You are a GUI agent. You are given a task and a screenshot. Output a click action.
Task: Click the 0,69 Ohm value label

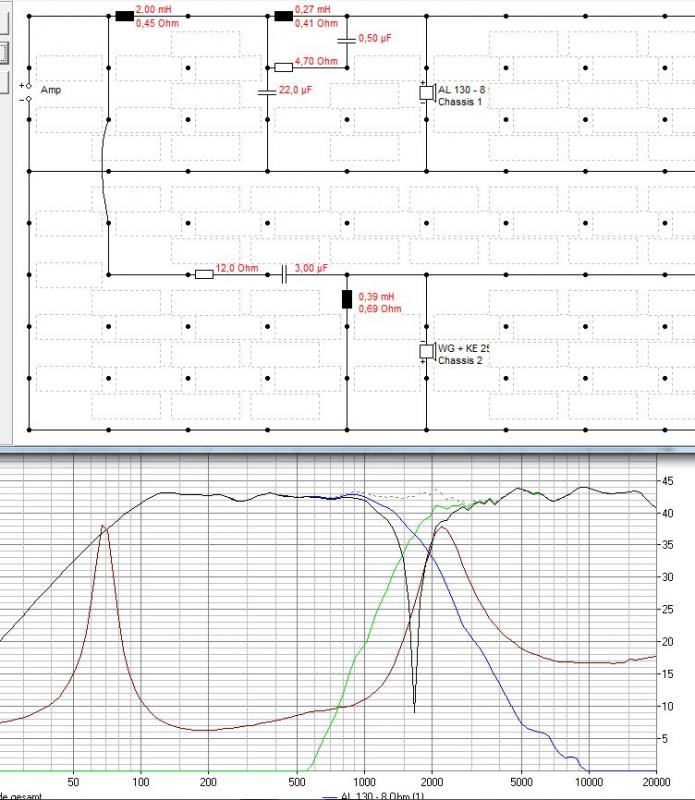[380, 309]
